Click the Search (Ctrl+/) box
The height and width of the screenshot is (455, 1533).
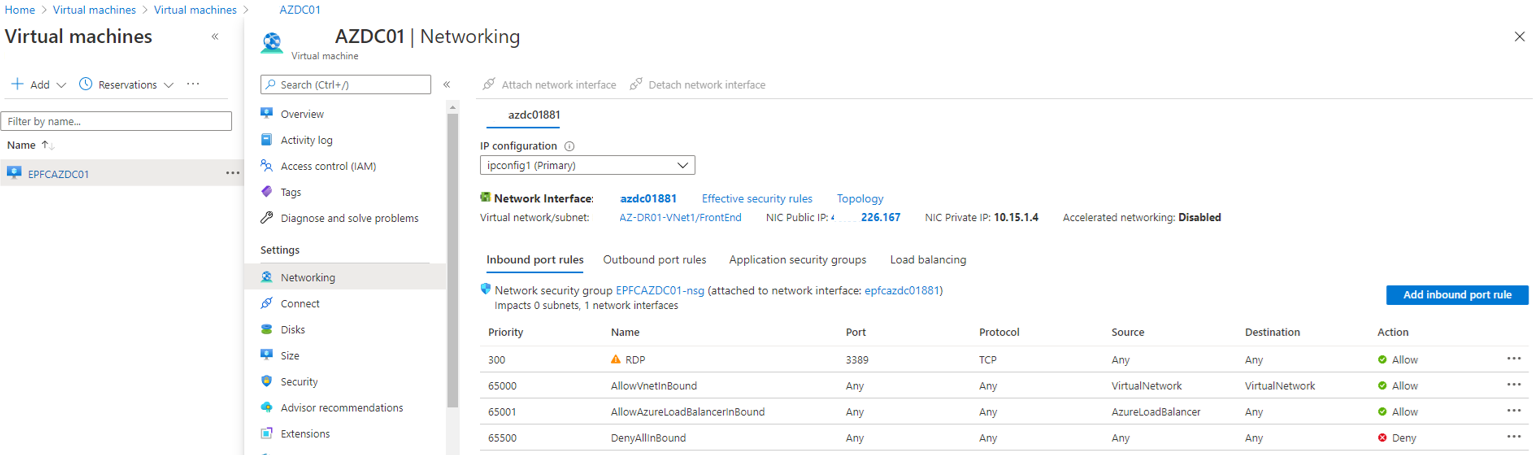[345, 85]
